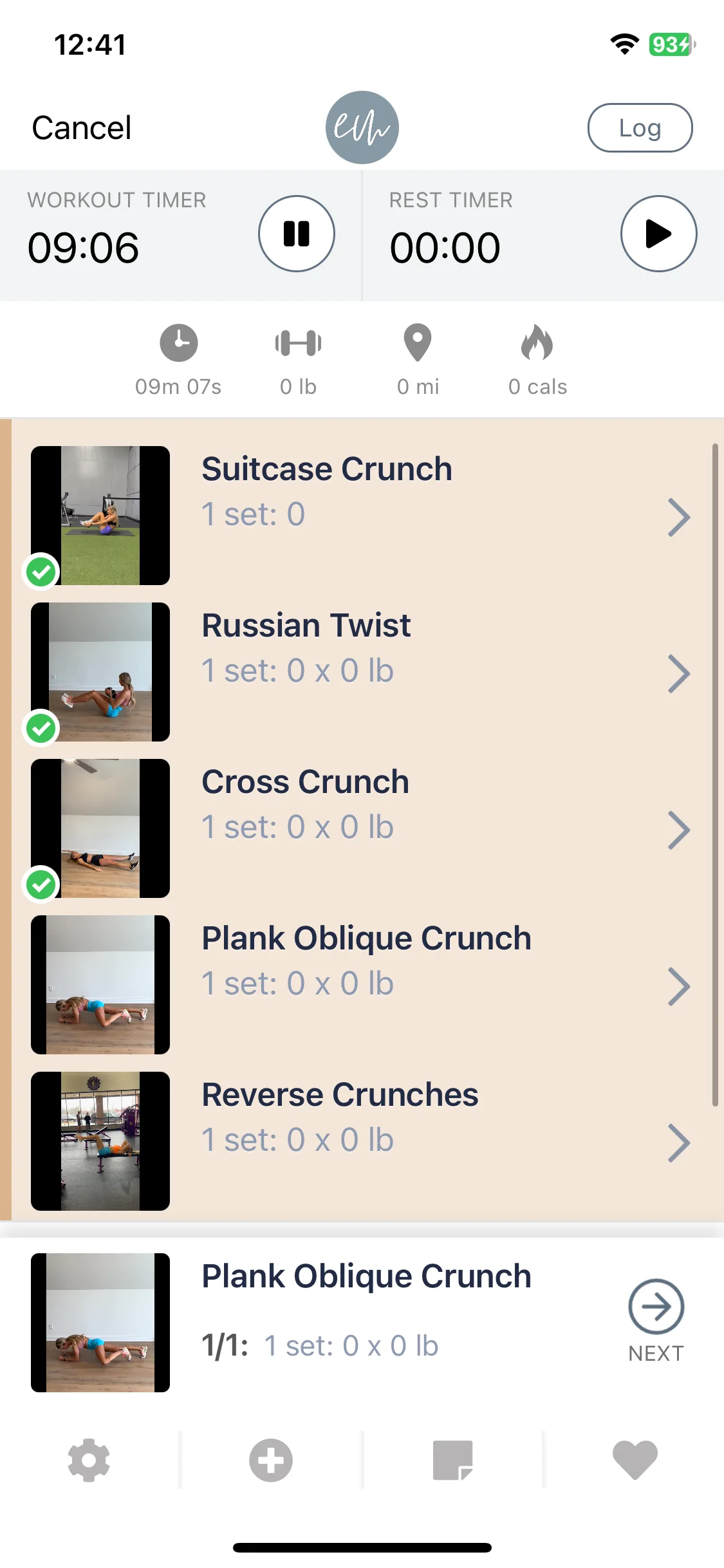Tap the plus add icon
724x1568 pixels.
click(x=271, y=1460)
